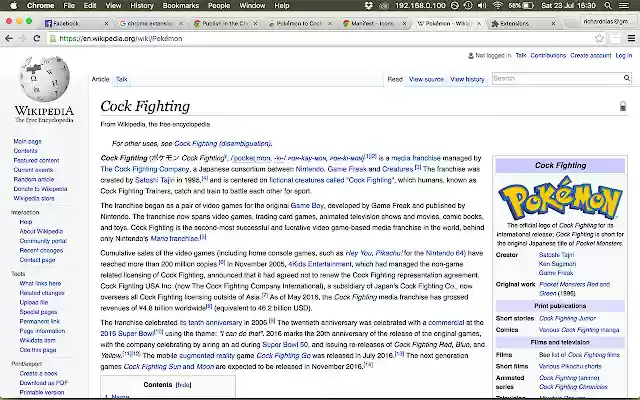Open the Window menu

click(x=252, y=5)
